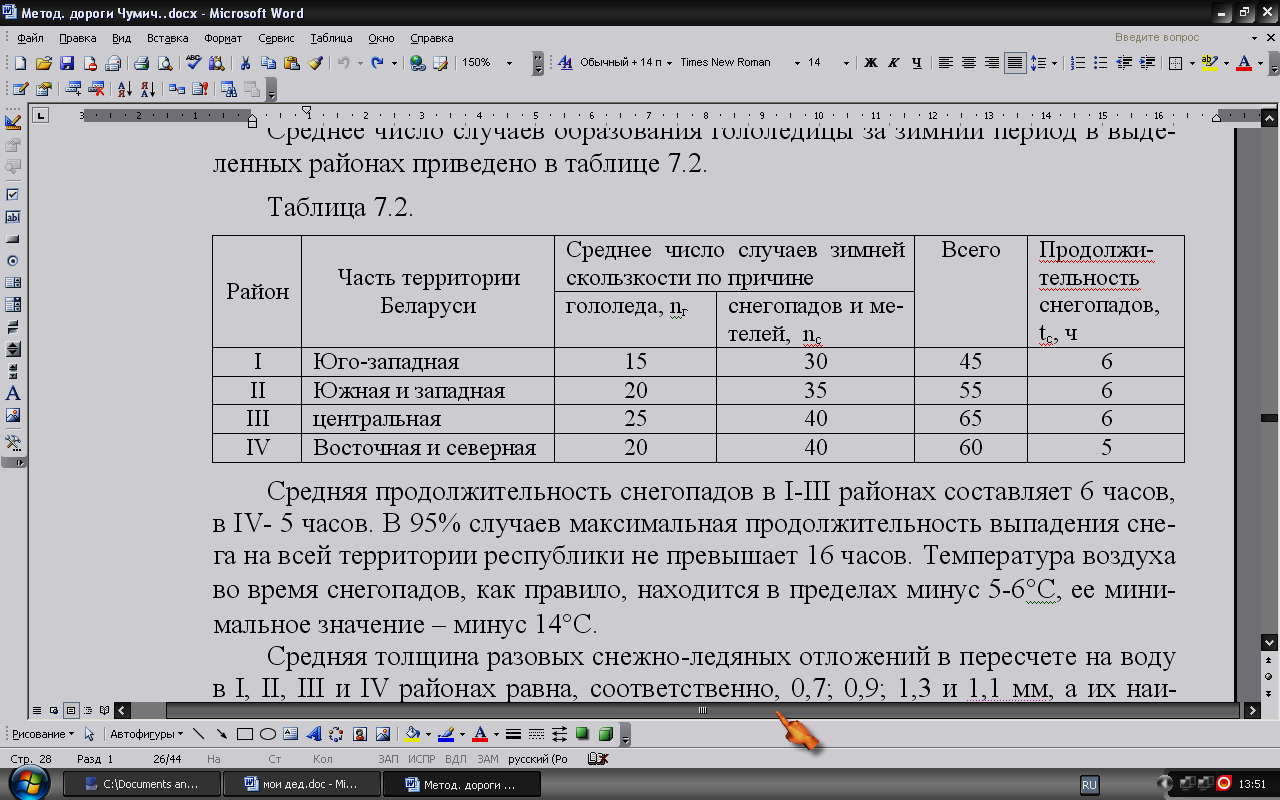Toggle numbered list formatting
This screenshot has width=1280, height=800.
pos(1078,63)
